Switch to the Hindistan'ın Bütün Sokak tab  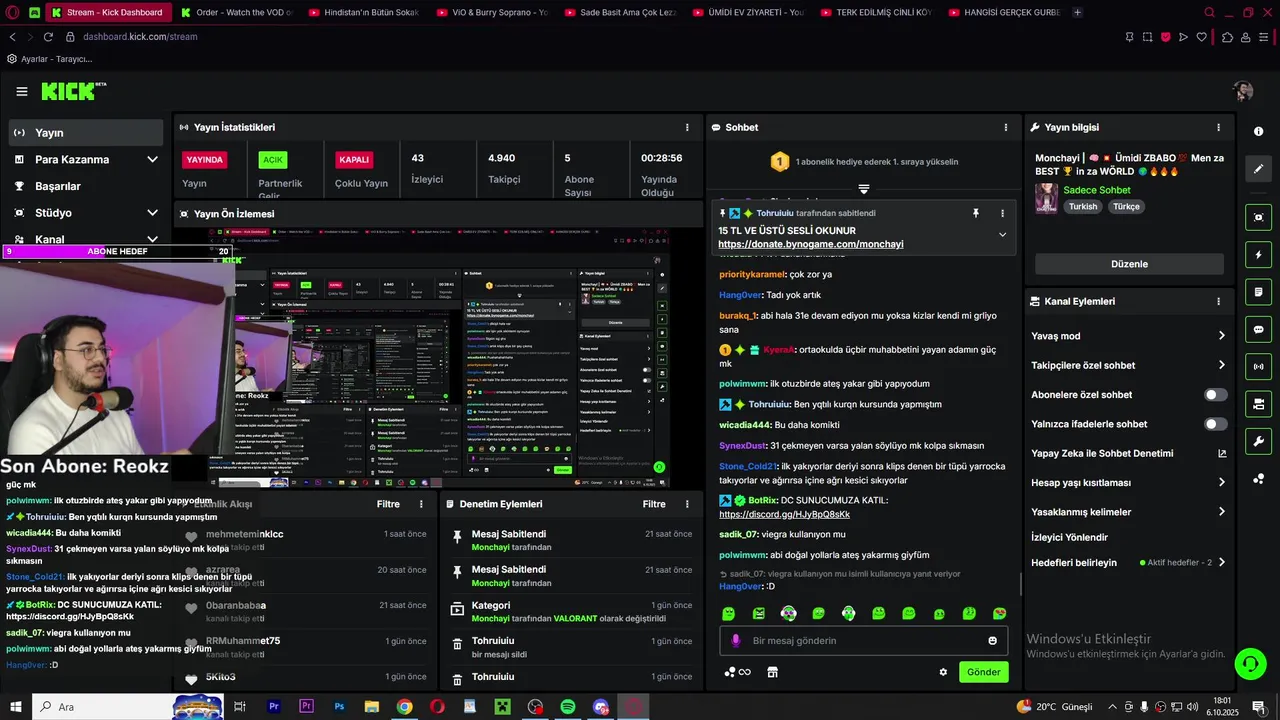365,12
